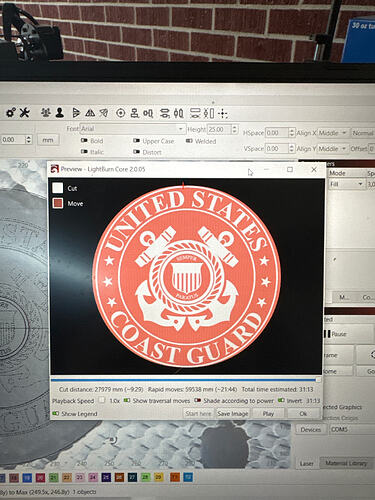Click the Coast Guard emblem preview image
The image size is (375, 500).
click(187, 277)
